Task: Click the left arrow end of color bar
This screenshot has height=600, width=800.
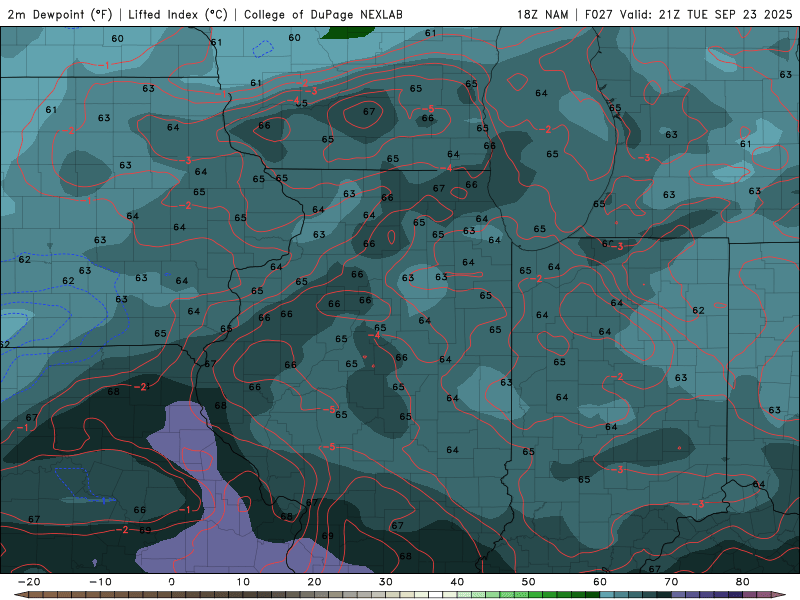Action: 20,595
